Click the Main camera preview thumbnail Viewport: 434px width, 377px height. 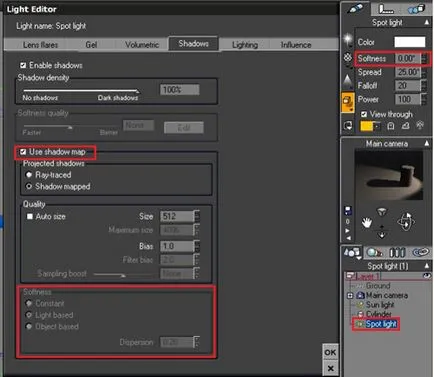click(389, 175)
